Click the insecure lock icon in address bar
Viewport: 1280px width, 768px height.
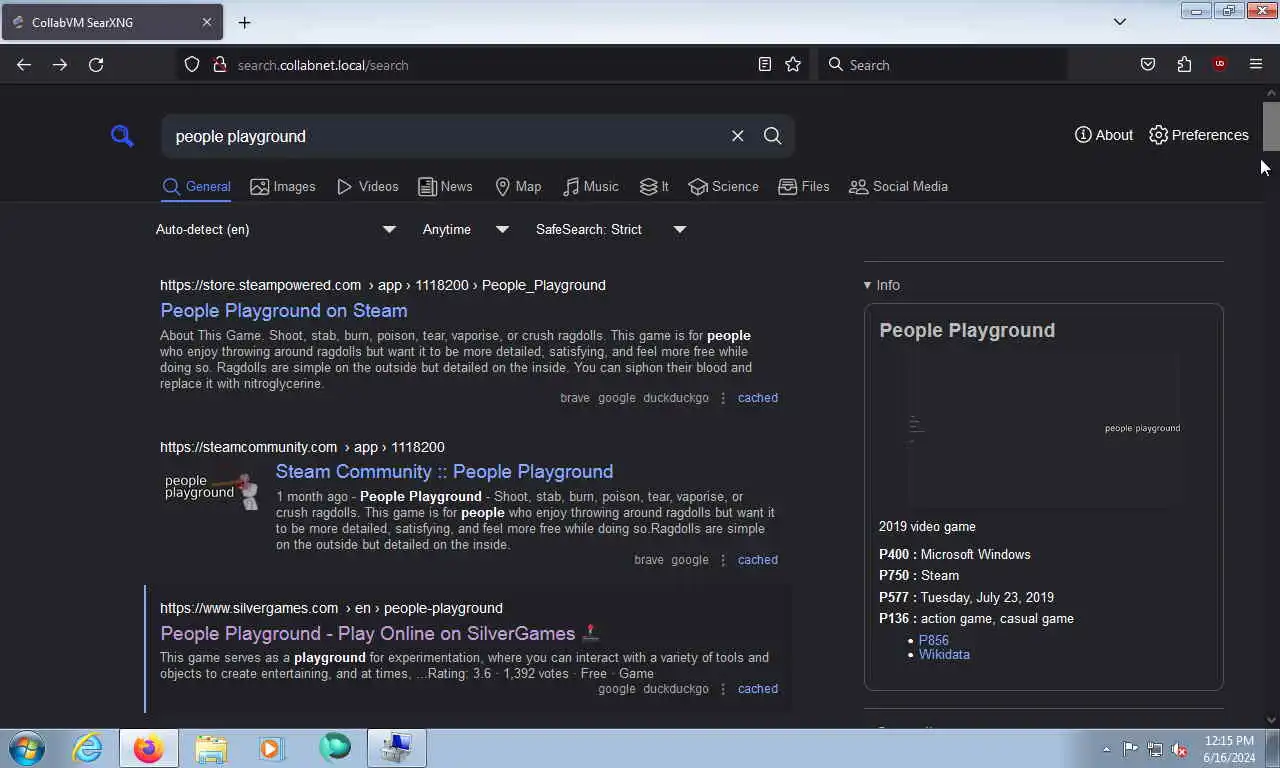tap(220, 65)
